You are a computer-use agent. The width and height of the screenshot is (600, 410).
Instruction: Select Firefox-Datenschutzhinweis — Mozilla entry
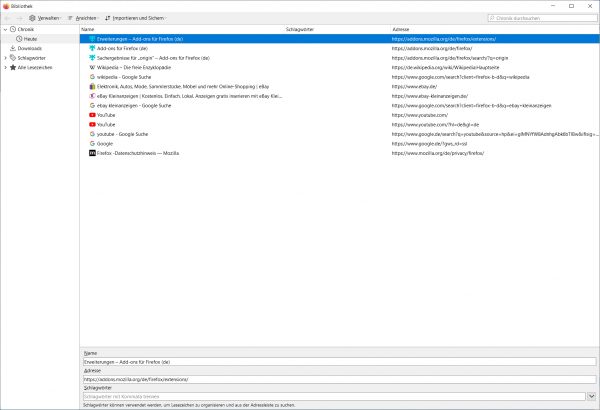pyautogui.click(x=339, y=153)
